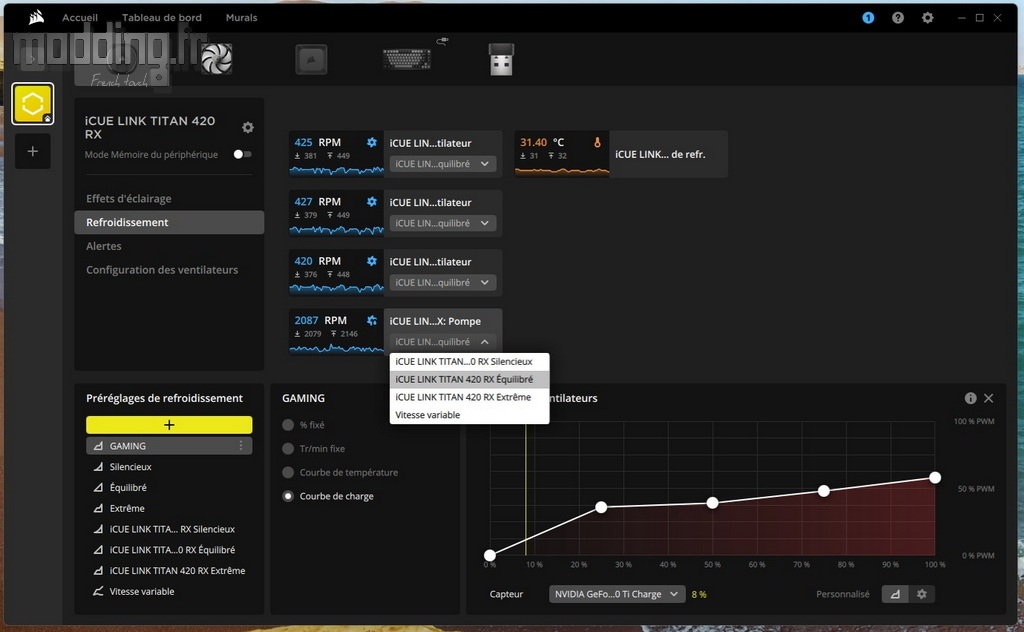Select the yellow profile icon in sidebar
Screen dimensions: 1024x632
pyautogui.click(x=33, y=103)
